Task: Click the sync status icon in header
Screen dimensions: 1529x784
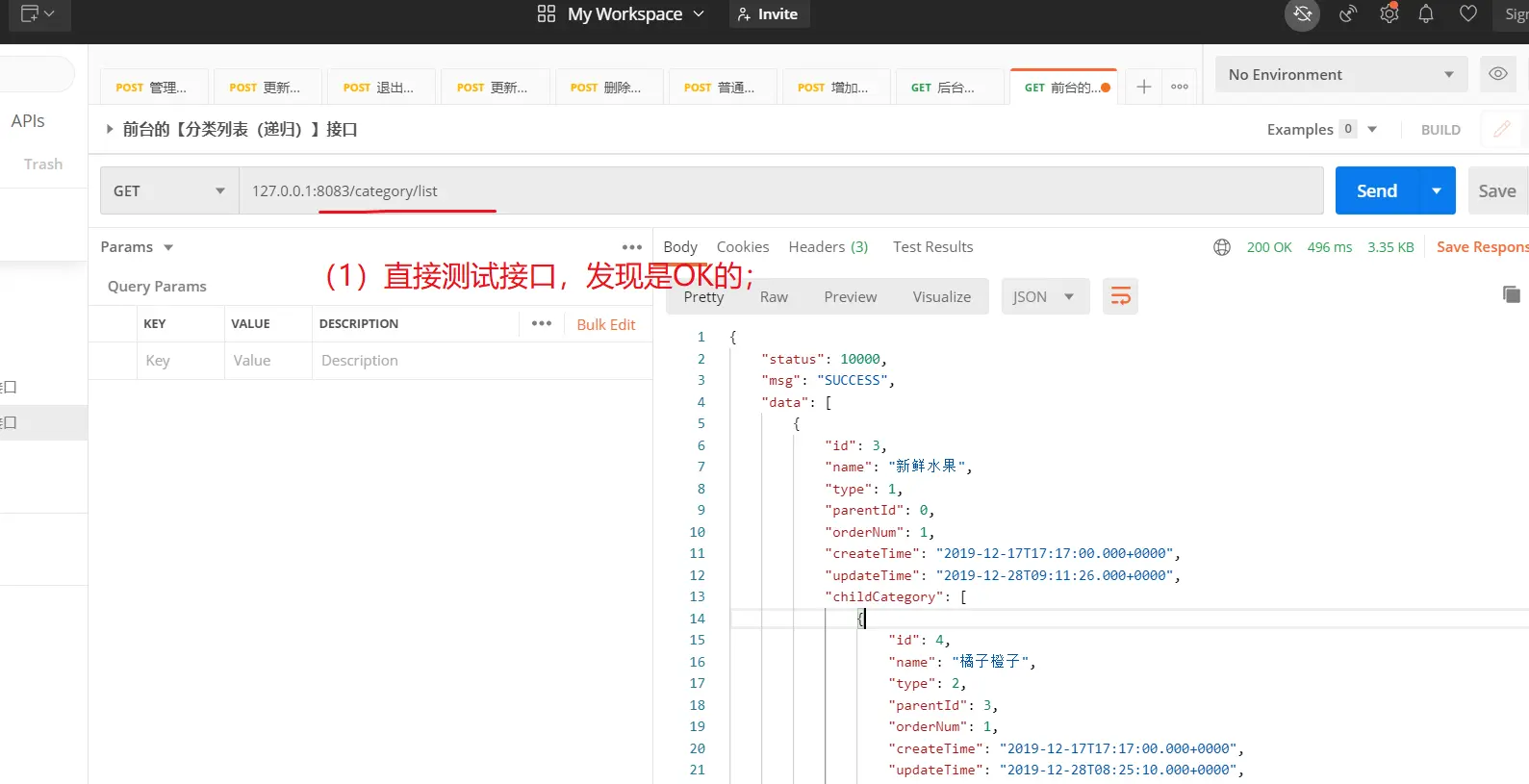Action: coord(1302,14)
